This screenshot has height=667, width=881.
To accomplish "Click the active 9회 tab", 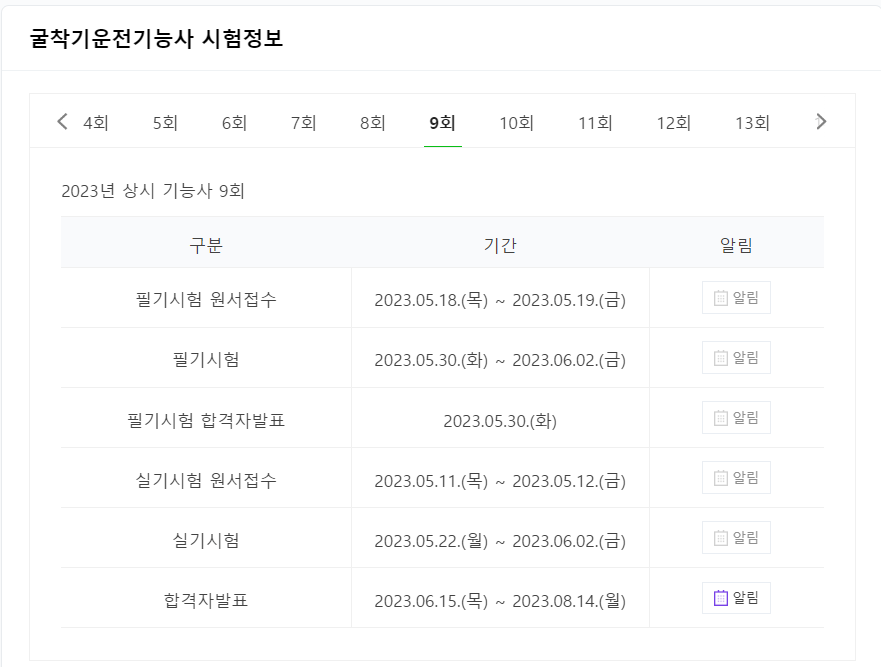I will coord(442,123).
